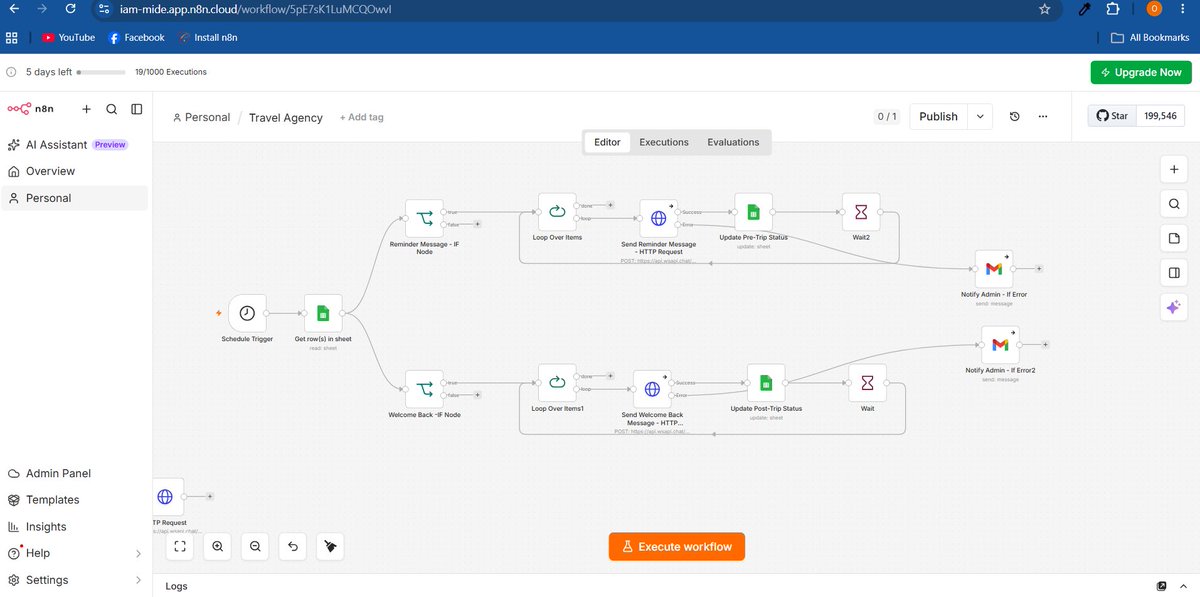Open the Send Welcome Back Message node

pos(652,389)
